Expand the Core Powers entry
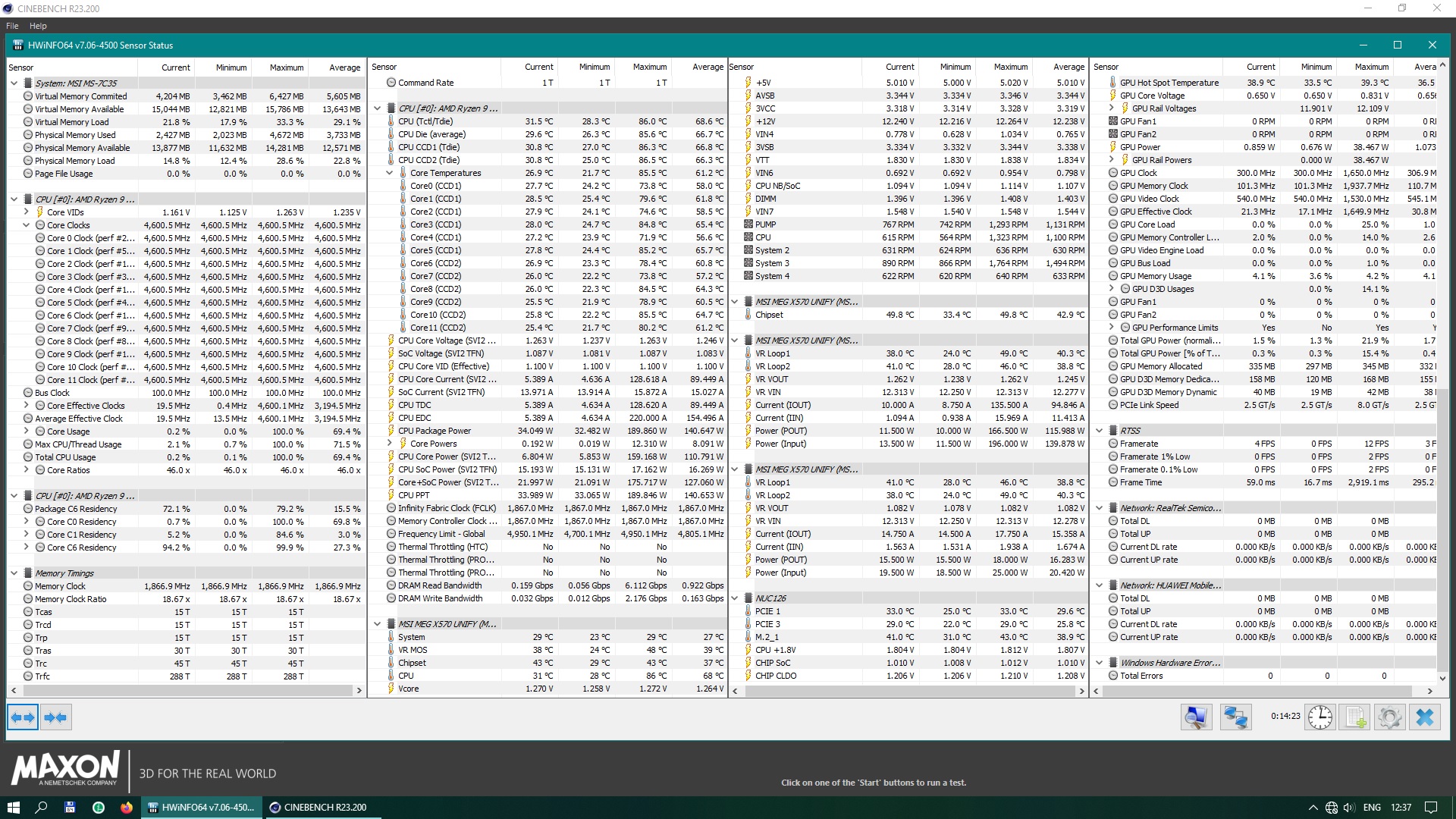This screenshot has width=1456, height=819. [390, 444]
